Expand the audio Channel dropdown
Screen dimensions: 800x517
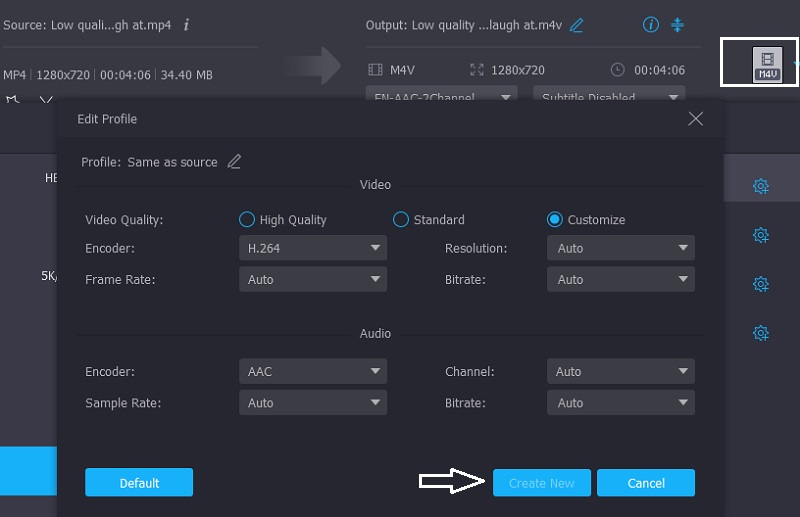(x=621, y=372)
